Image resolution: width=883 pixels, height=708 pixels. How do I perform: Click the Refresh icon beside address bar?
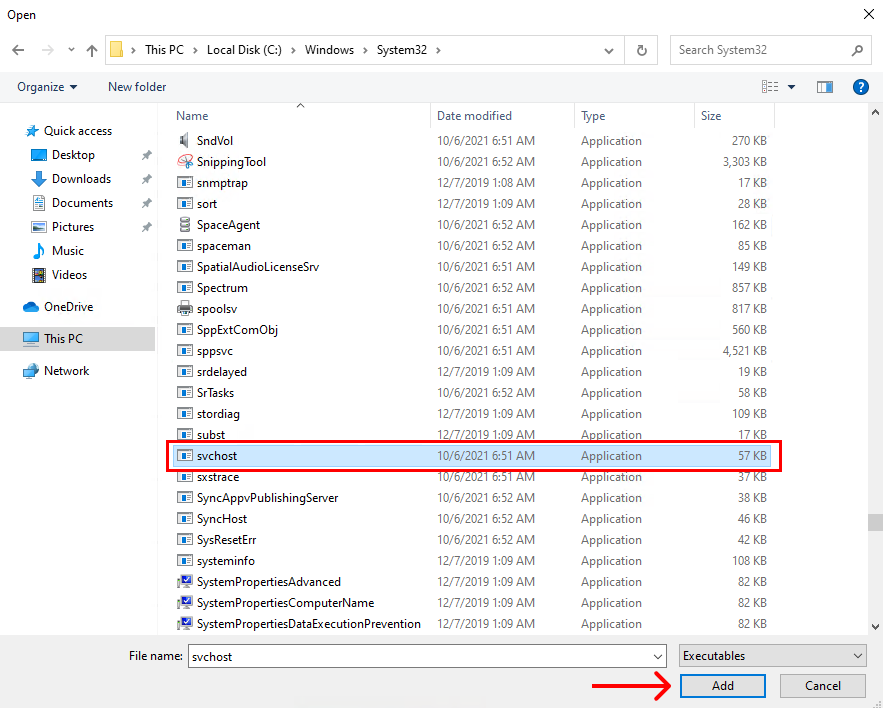pyautogui.click(x=641, y=50)
